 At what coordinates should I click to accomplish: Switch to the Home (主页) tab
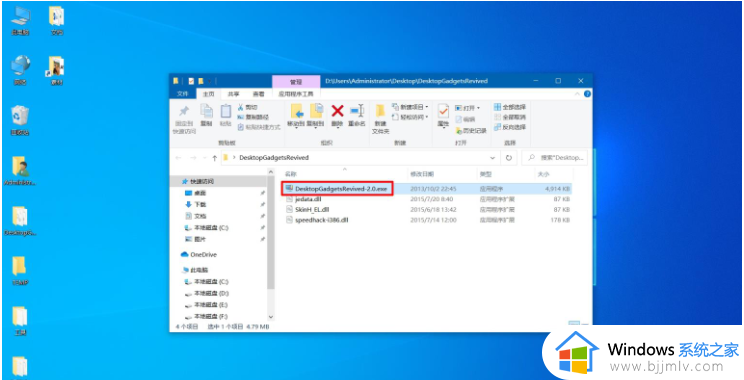209,94
